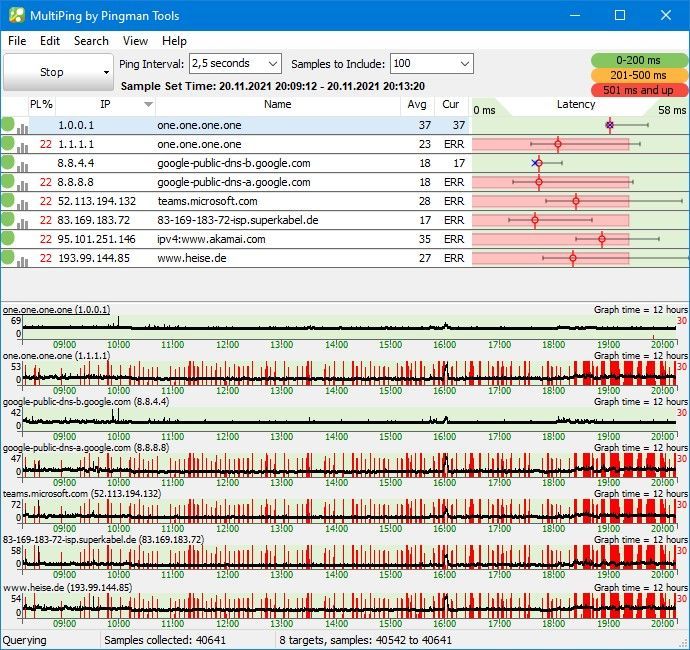
Task: Click the IP column sort arrow
Action: tap(148, 105)
